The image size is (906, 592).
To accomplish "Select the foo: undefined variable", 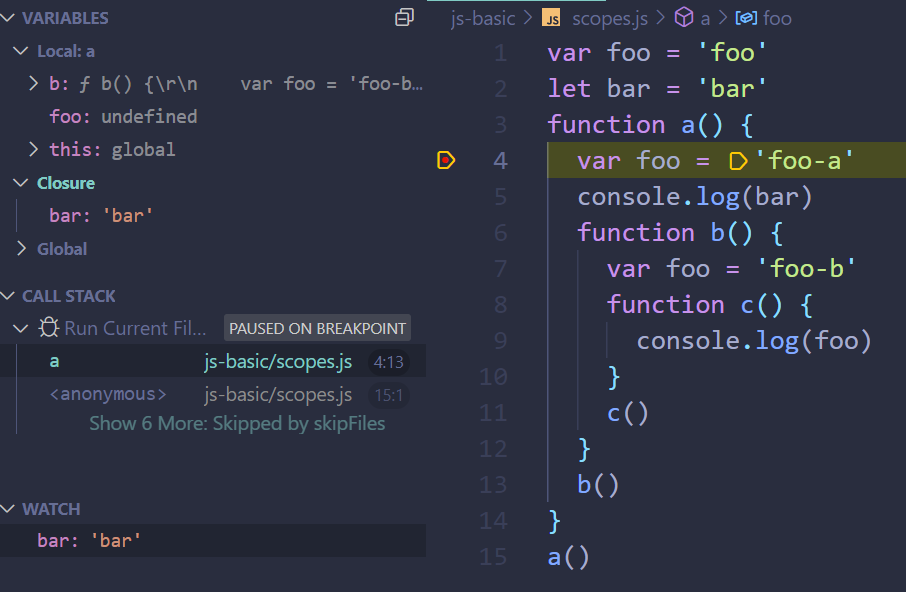I will 123,117.
